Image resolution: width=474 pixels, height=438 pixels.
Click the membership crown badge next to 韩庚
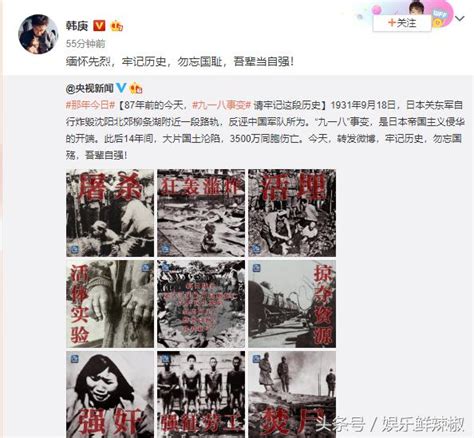[116, 26]
